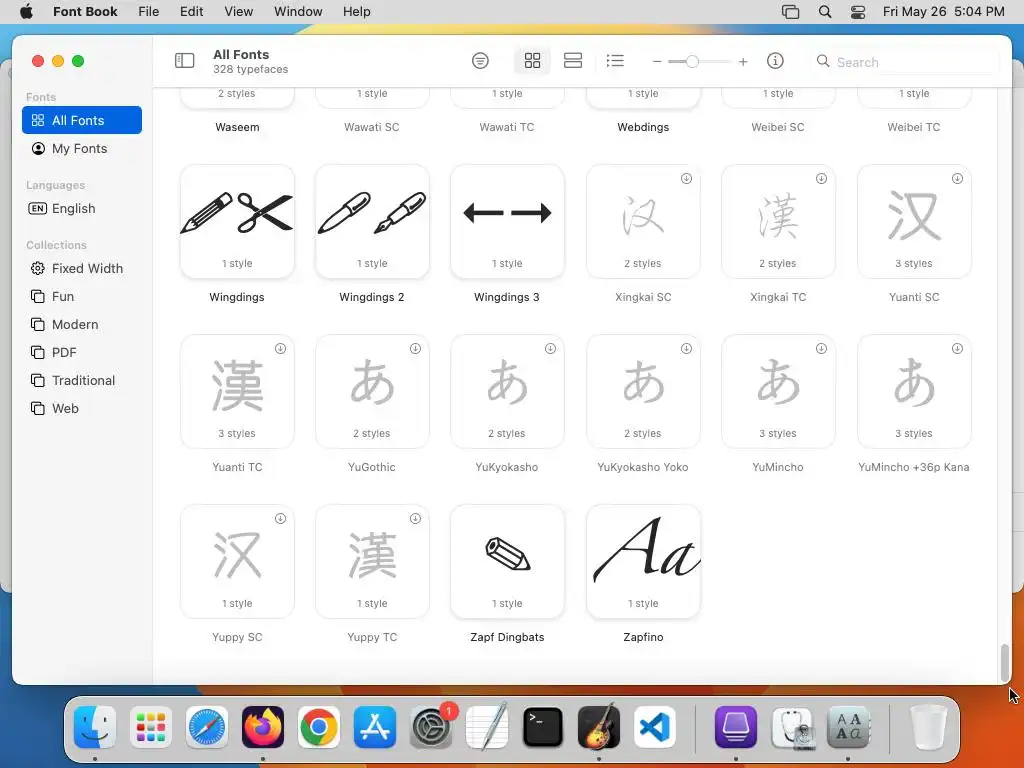Download the YuMincho +36p Kana font
Image resolution: width=1024 pixels, height=768 pixels.
pyautogui.click(x=957, y=349)
